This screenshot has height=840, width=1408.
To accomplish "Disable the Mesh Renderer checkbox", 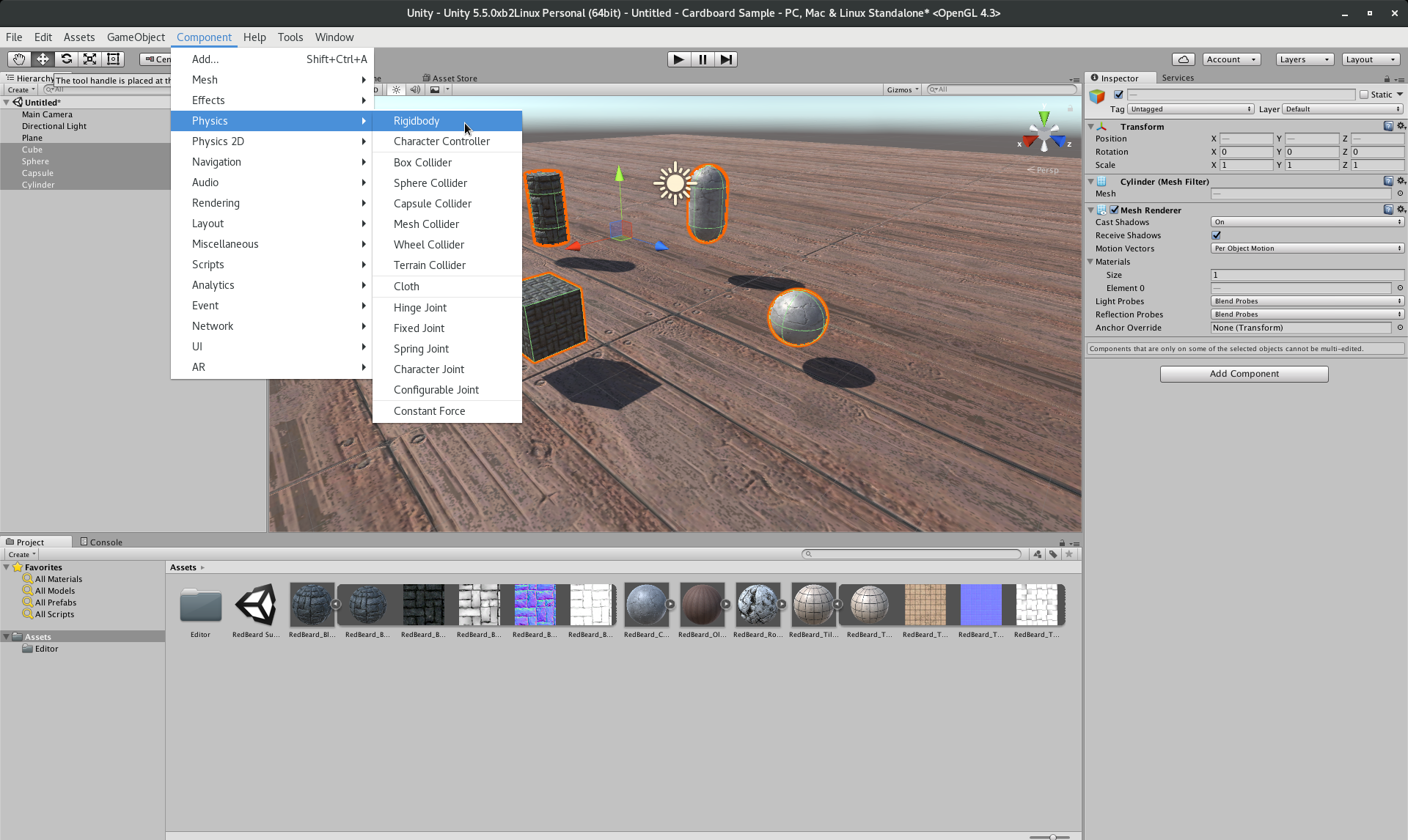I will pos(1114,210).
